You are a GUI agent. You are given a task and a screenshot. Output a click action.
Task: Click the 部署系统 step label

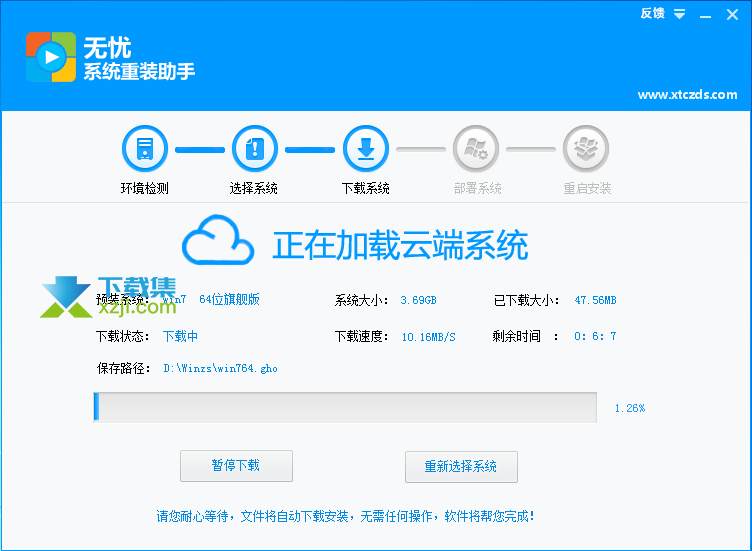[x=478, y=188]
